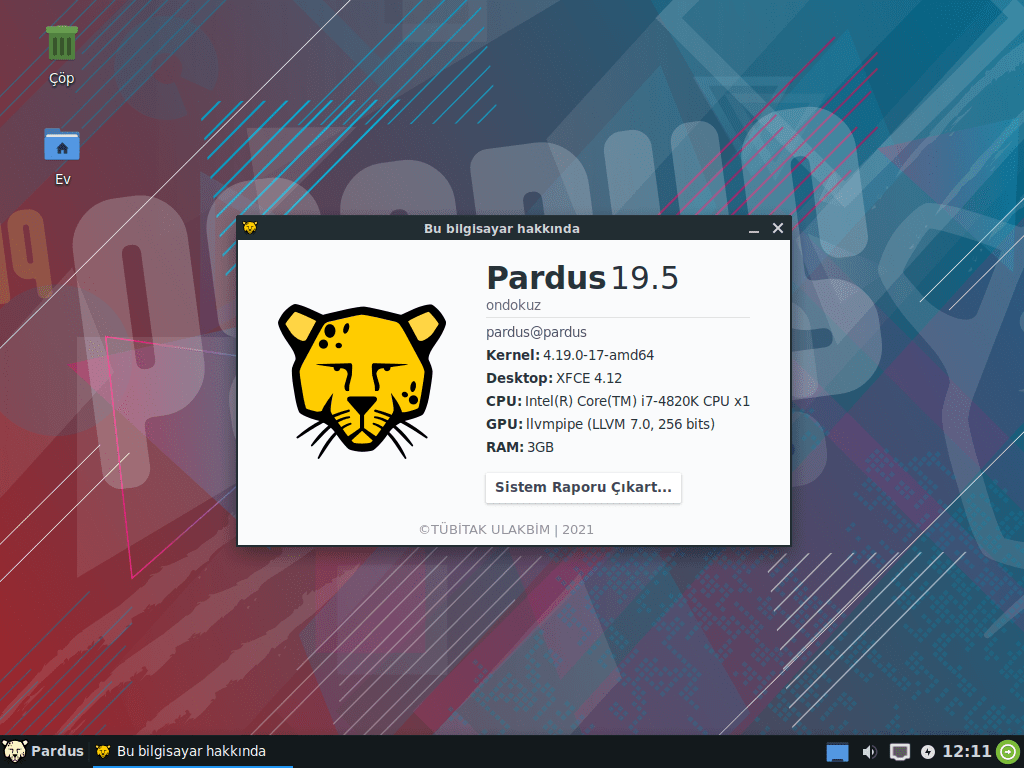Click the volume speaker icon in tray
Viewport: 1024px width, 768px height.
coord(869,751)
